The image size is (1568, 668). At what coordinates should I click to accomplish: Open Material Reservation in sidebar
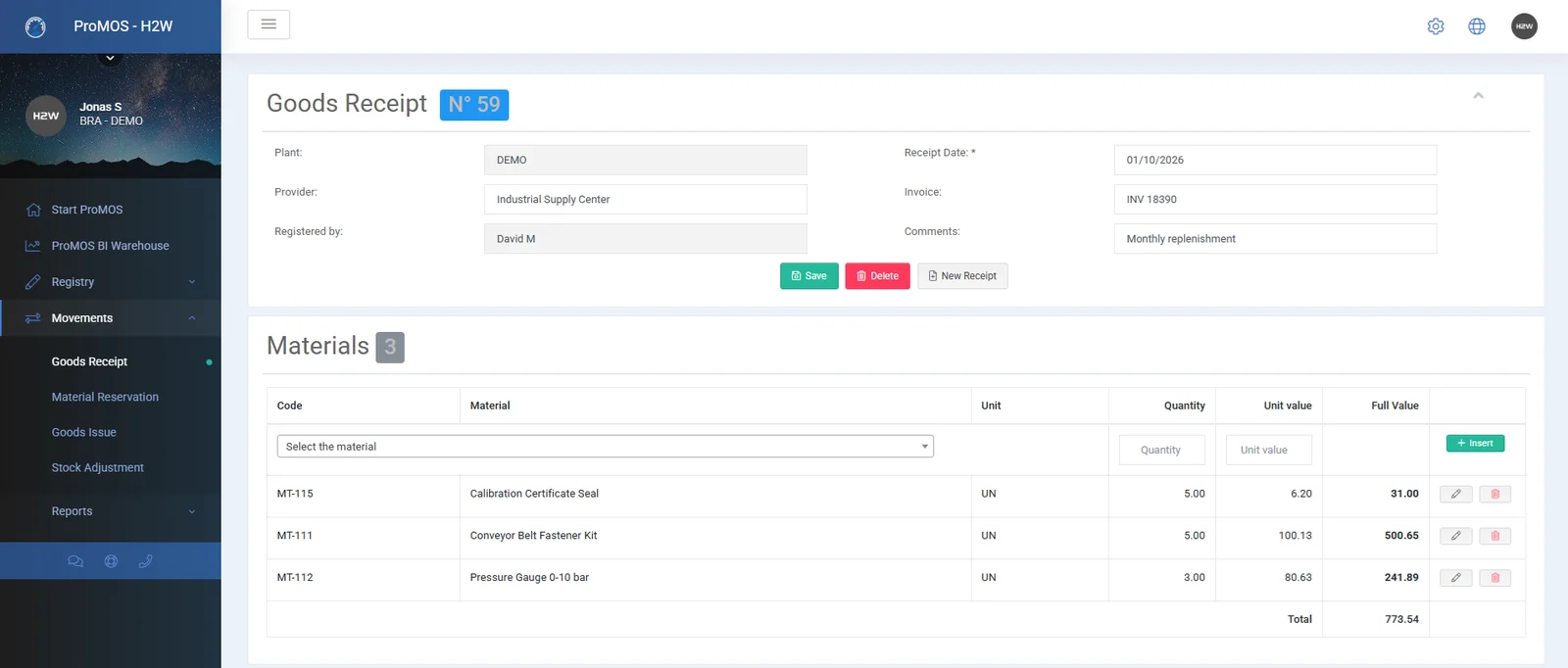click(105, 397)
